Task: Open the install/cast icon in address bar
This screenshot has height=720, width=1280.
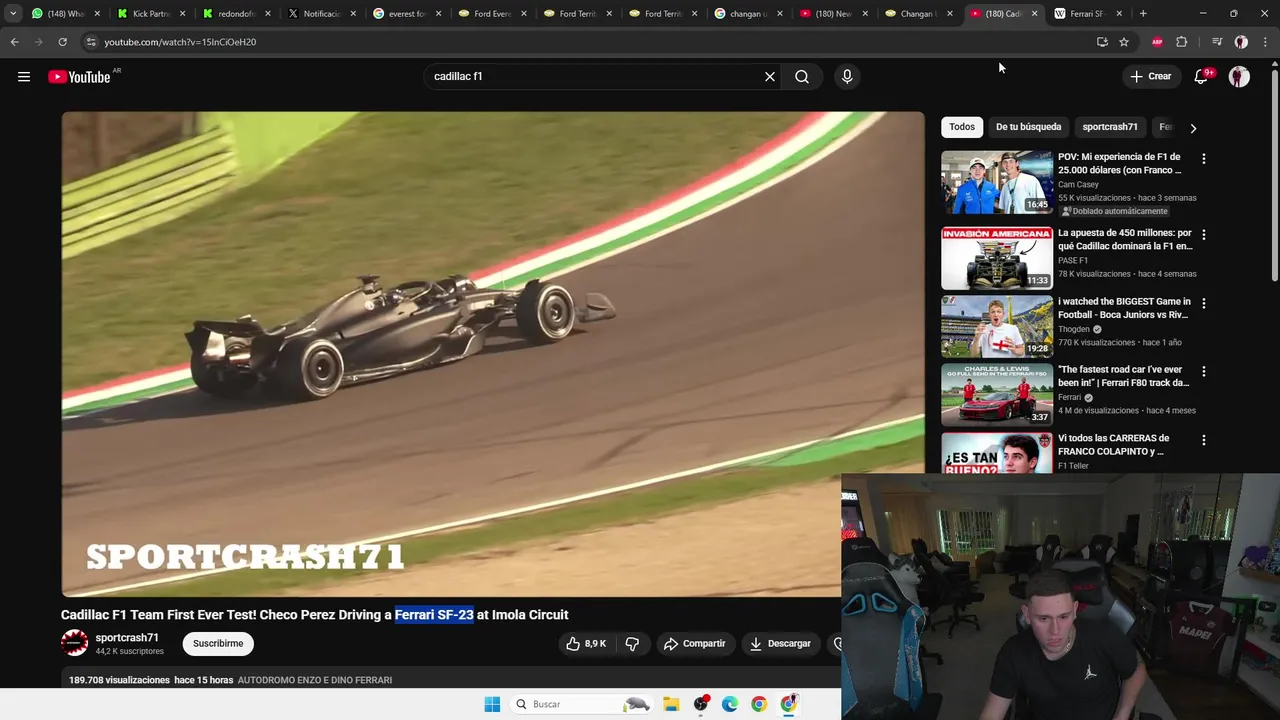Action: pyautogui.click(x=1102, y=42)
